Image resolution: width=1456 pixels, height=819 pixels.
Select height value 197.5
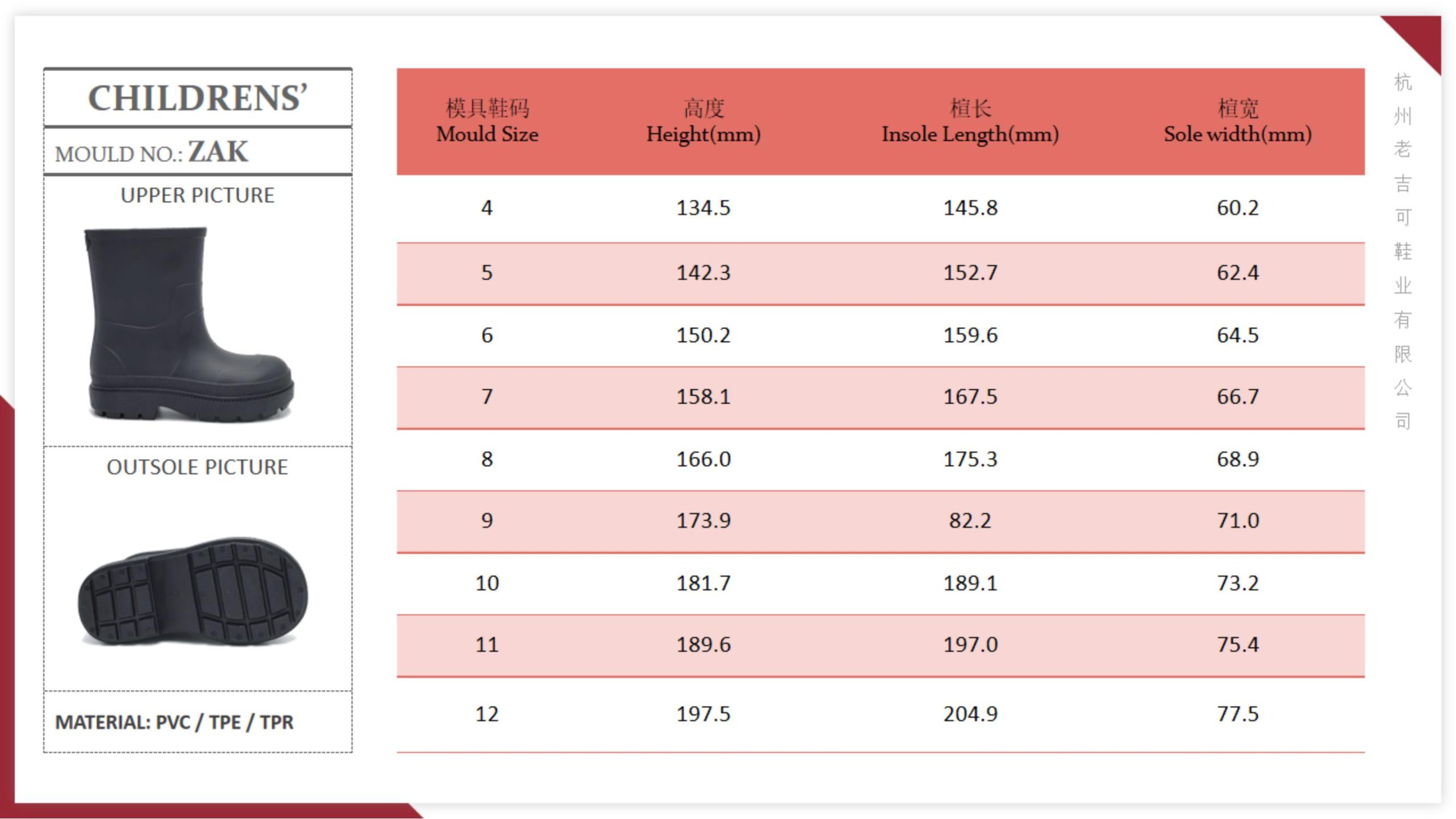coord(704,714)
